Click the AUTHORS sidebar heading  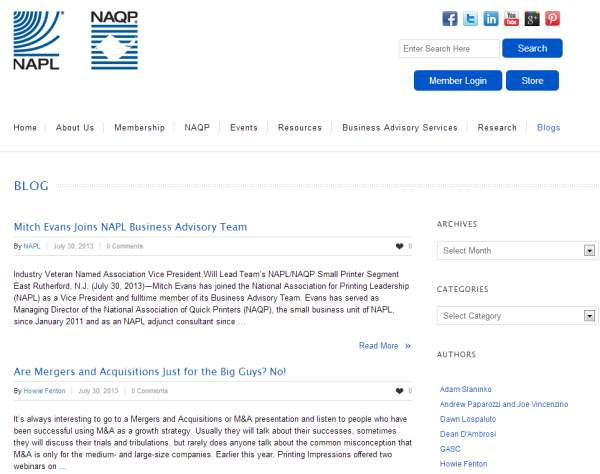456,354
